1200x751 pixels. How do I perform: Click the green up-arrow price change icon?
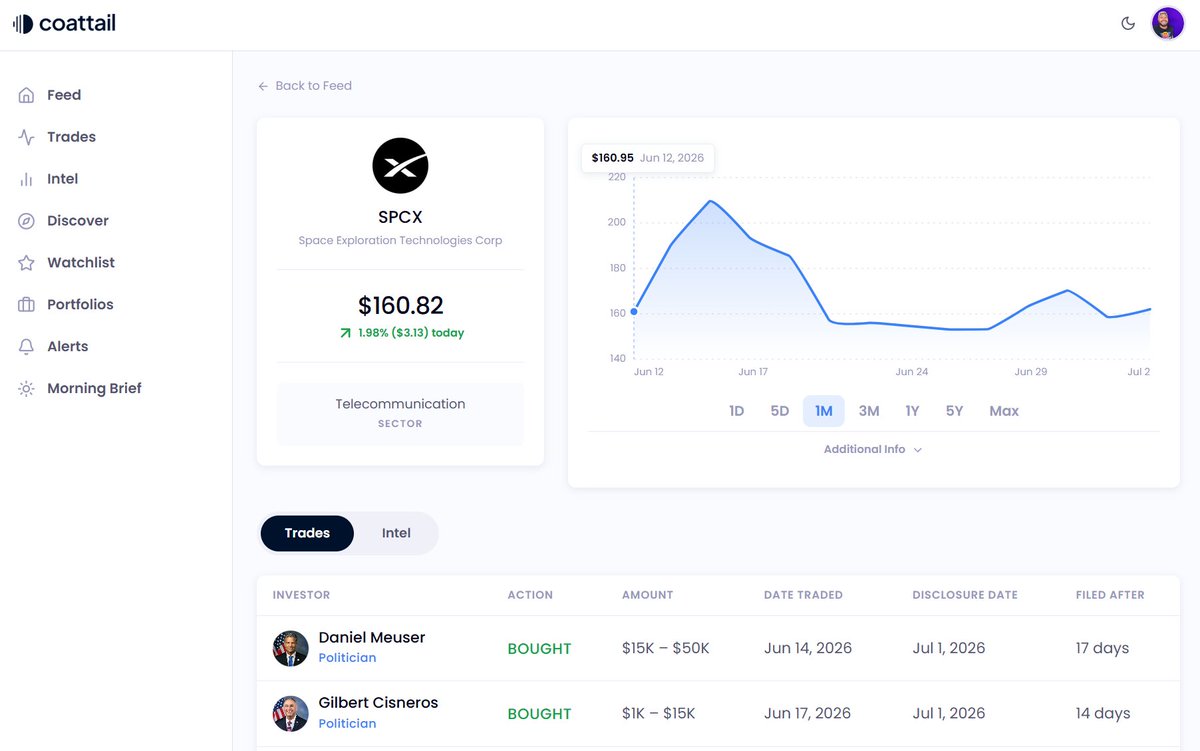pos(345,333)
